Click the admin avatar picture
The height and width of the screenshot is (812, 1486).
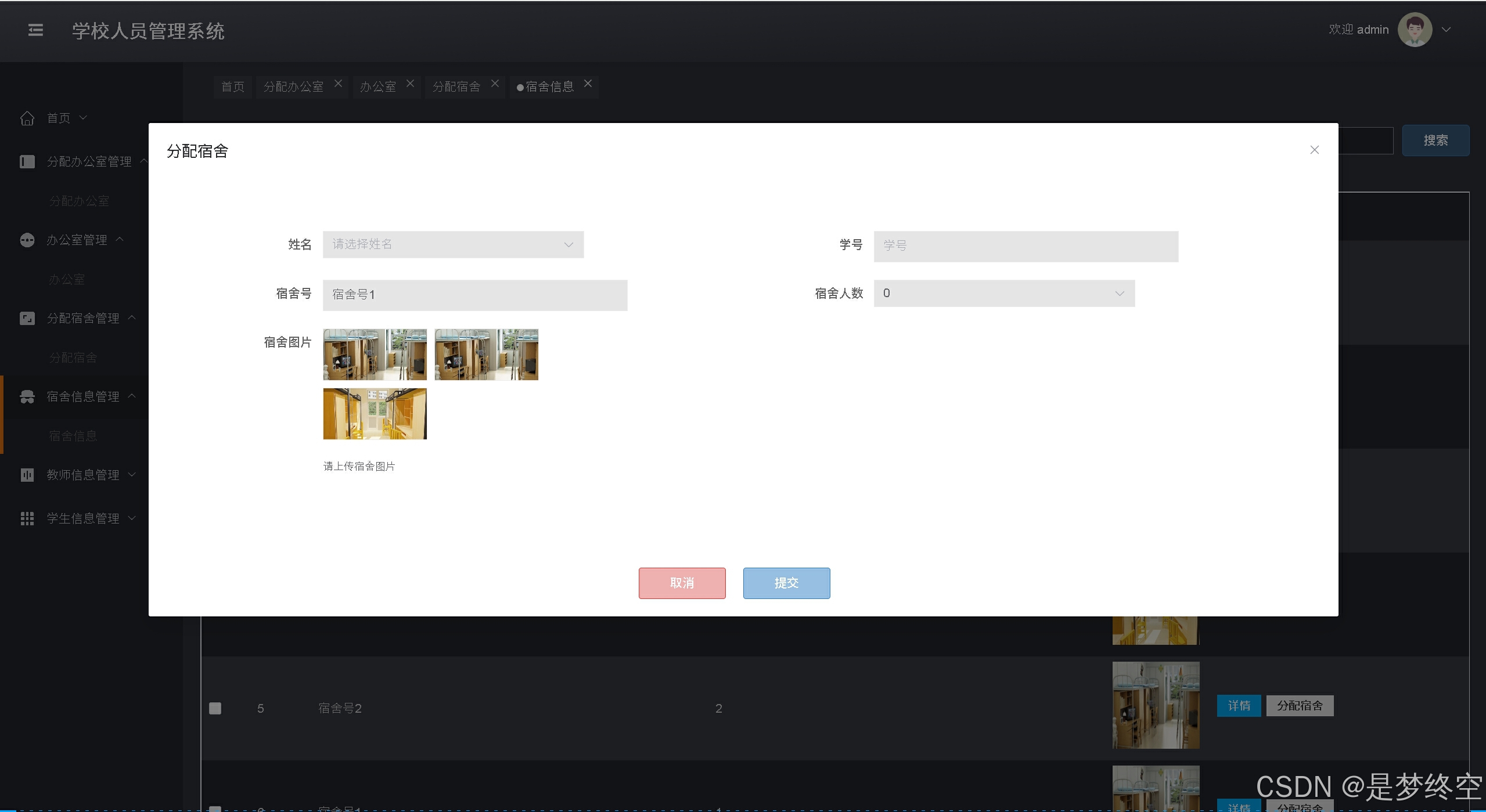pyautogui.click(x=1414, y=30)
